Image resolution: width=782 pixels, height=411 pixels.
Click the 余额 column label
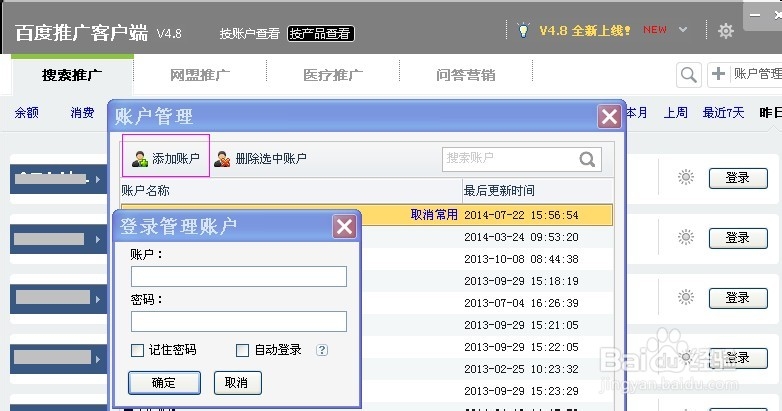[x=26, y=113]
